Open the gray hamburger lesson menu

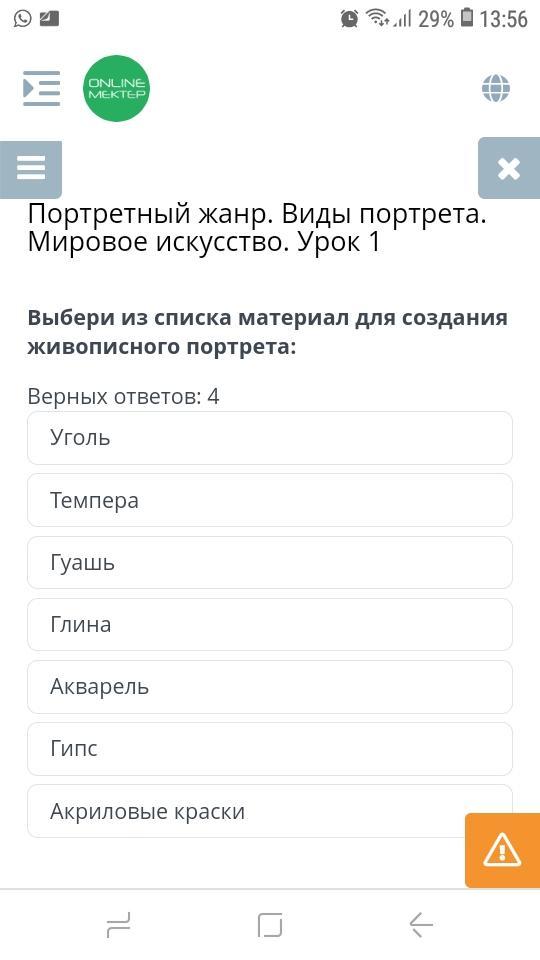tap(31, 170)
